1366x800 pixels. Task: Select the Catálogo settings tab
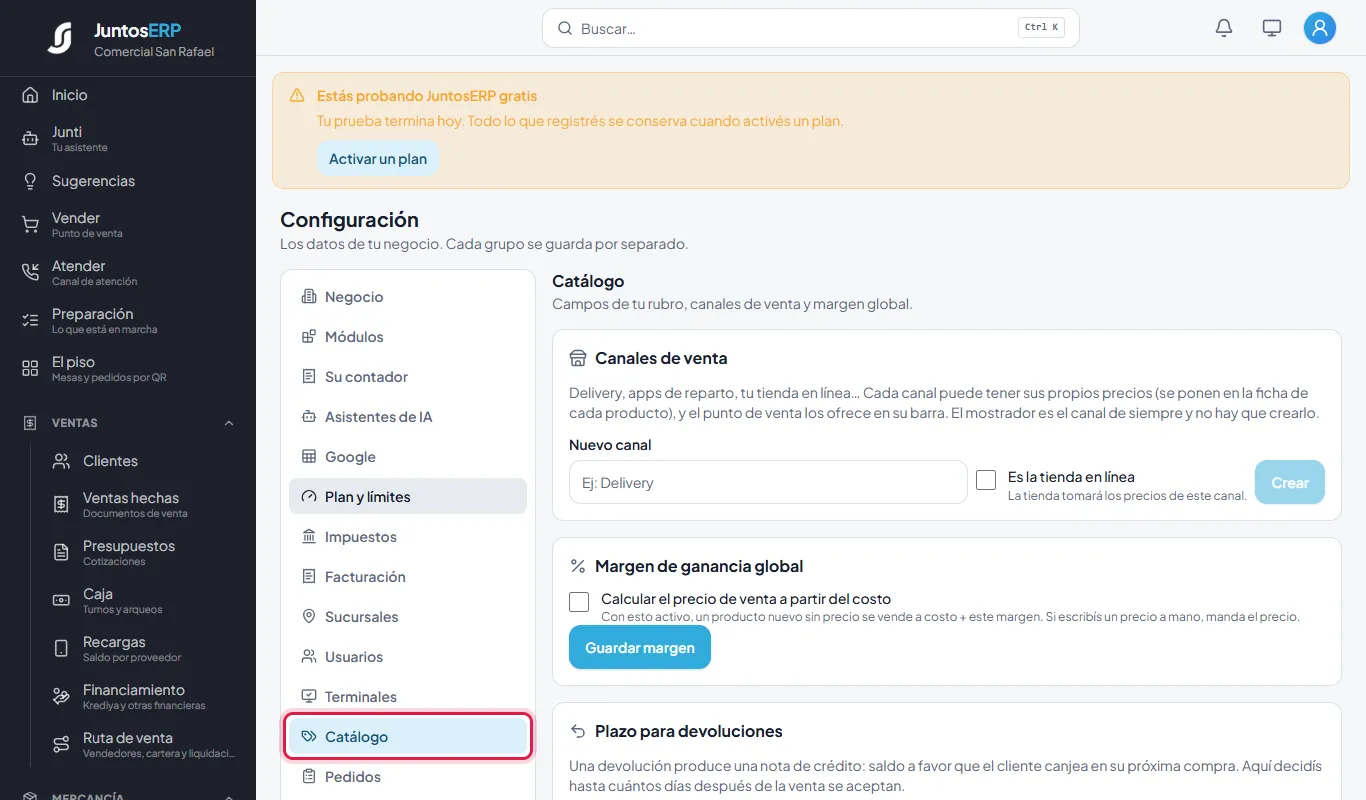[x=408, y=737]
